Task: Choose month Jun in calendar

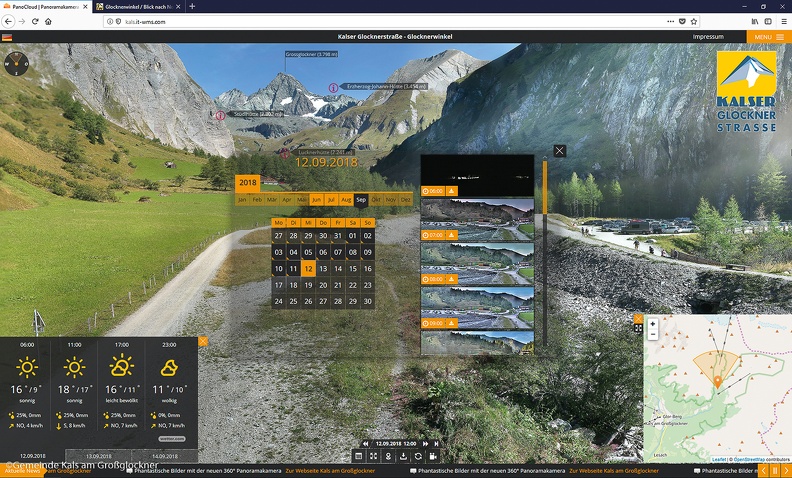Action: pyautogui.click(x=316, y=200)
